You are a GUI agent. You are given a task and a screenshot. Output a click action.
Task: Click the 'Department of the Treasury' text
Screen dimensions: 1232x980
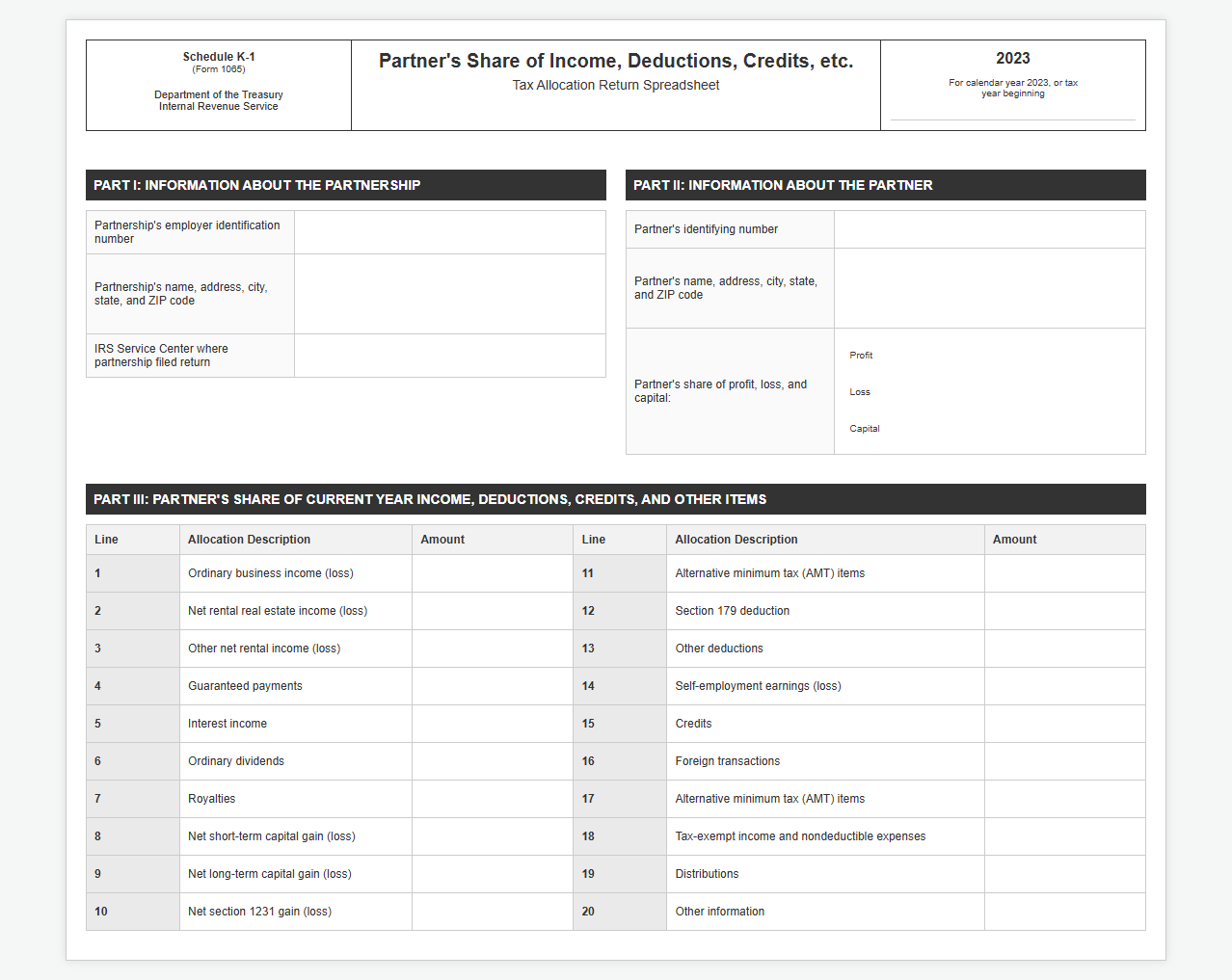219,94
